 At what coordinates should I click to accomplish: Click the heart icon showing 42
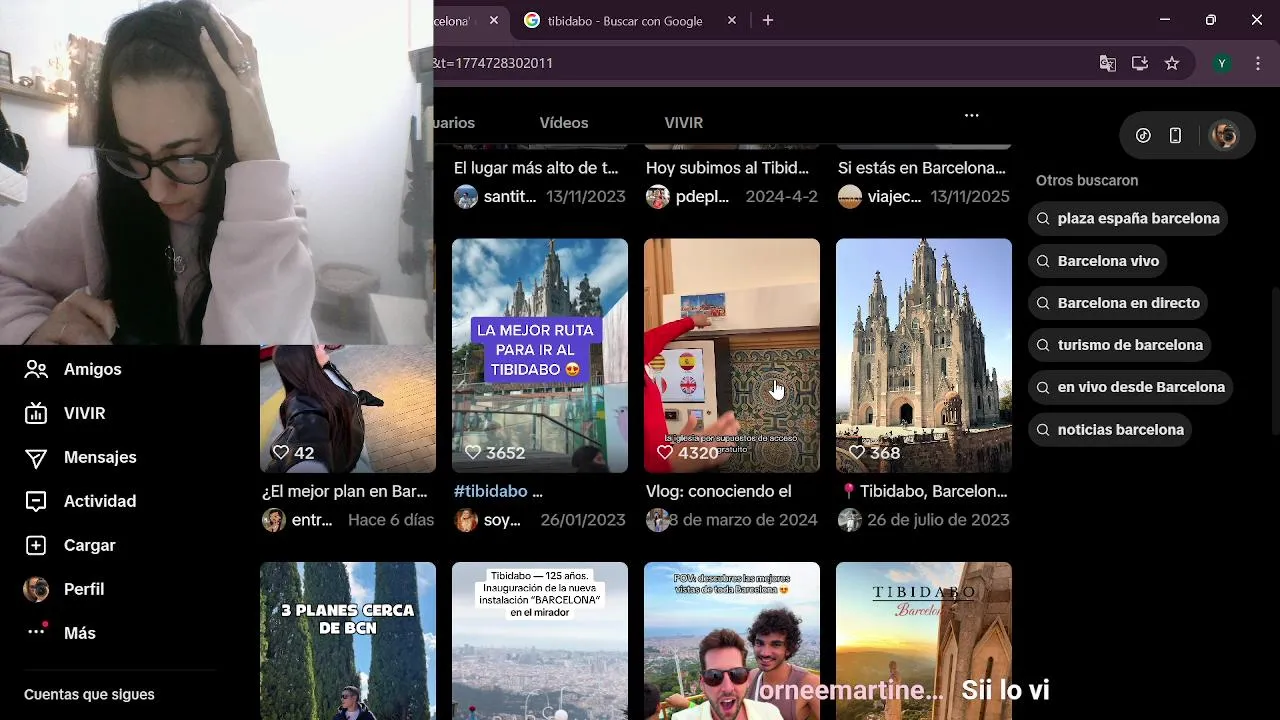coord(281,453)
